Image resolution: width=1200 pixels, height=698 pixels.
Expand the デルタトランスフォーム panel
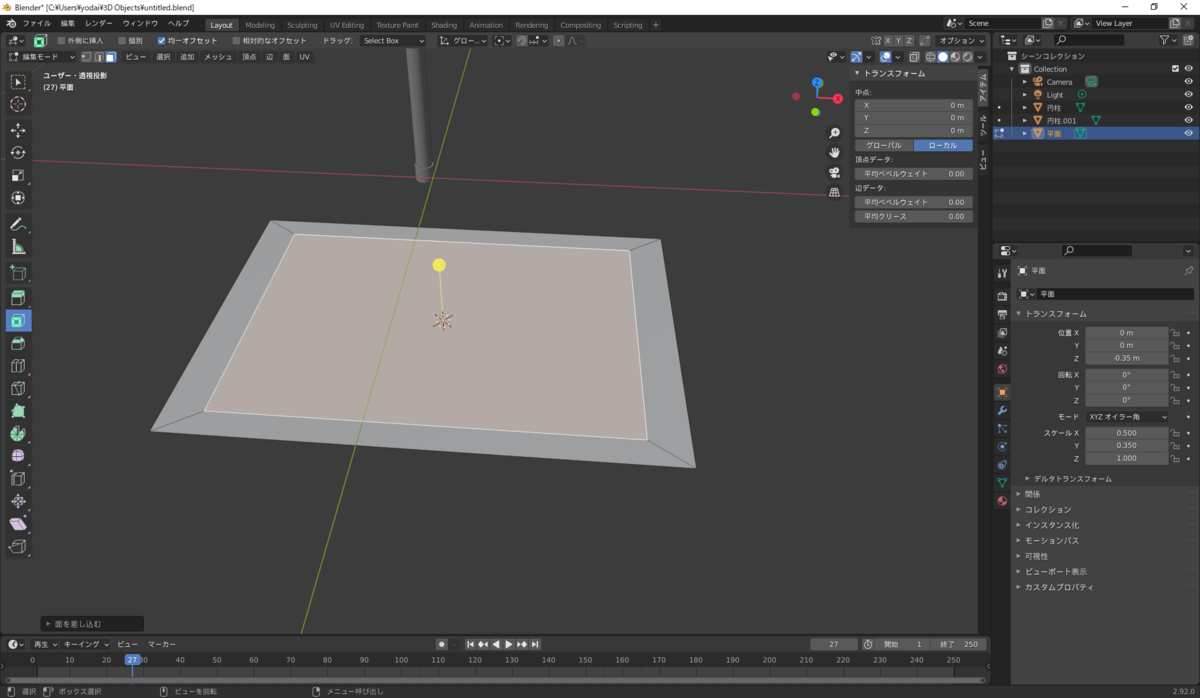(1071, 479)
